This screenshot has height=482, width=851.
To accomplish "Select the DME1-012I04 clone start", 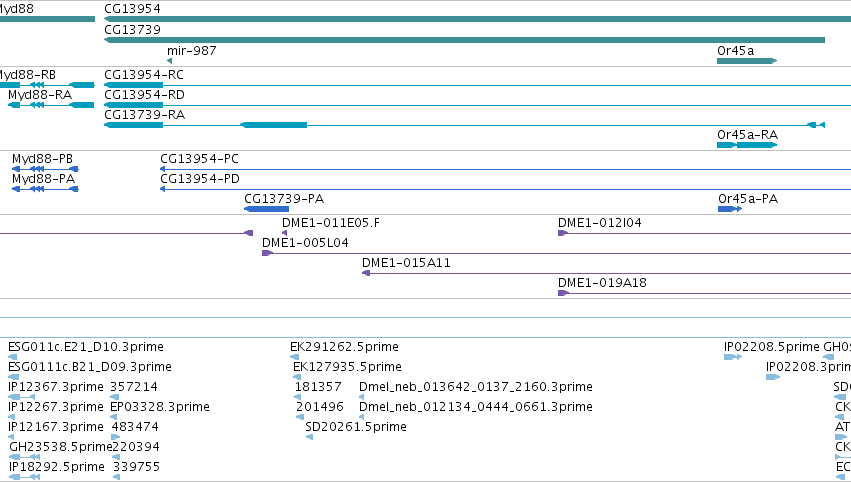I will click(x=563, y=233).
